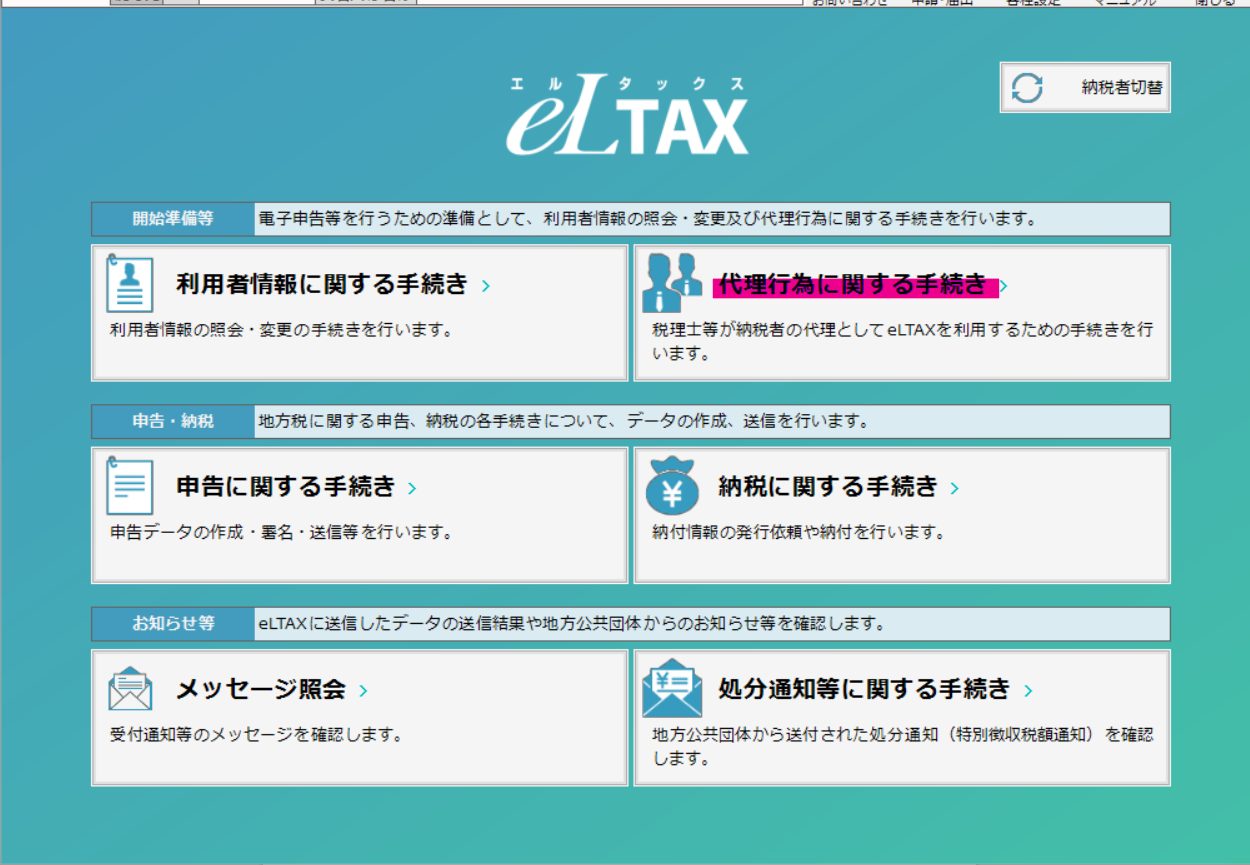
Task: Click the yen money bag icon
Action: tap(672, 487)
